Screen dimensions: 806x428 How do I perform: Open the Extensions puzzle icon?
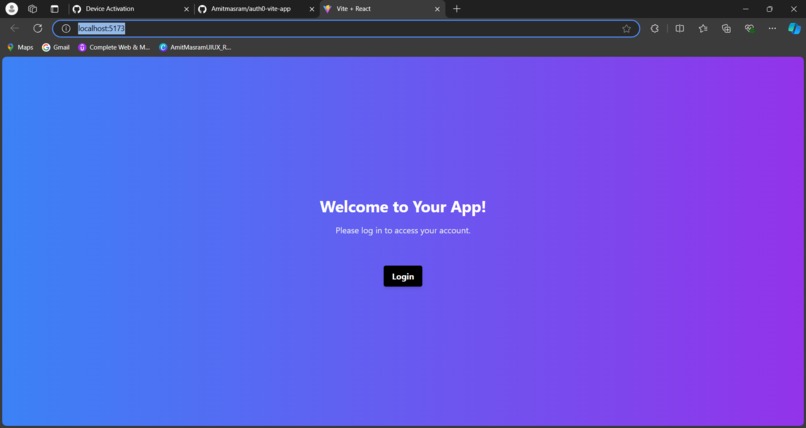(654, 29)
